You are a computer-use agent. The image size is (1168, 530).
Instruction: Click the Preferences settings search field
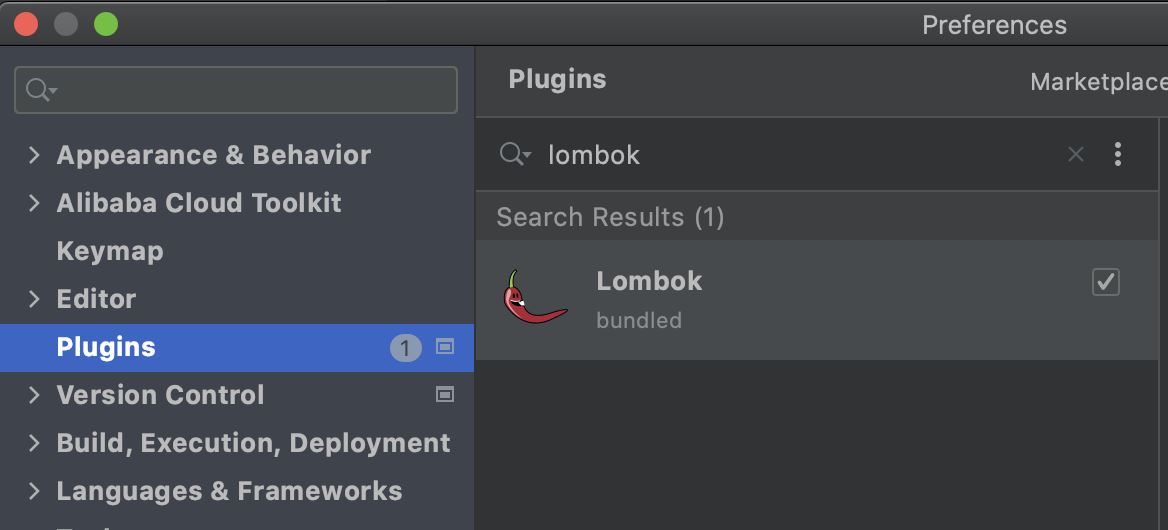[250, 90]
